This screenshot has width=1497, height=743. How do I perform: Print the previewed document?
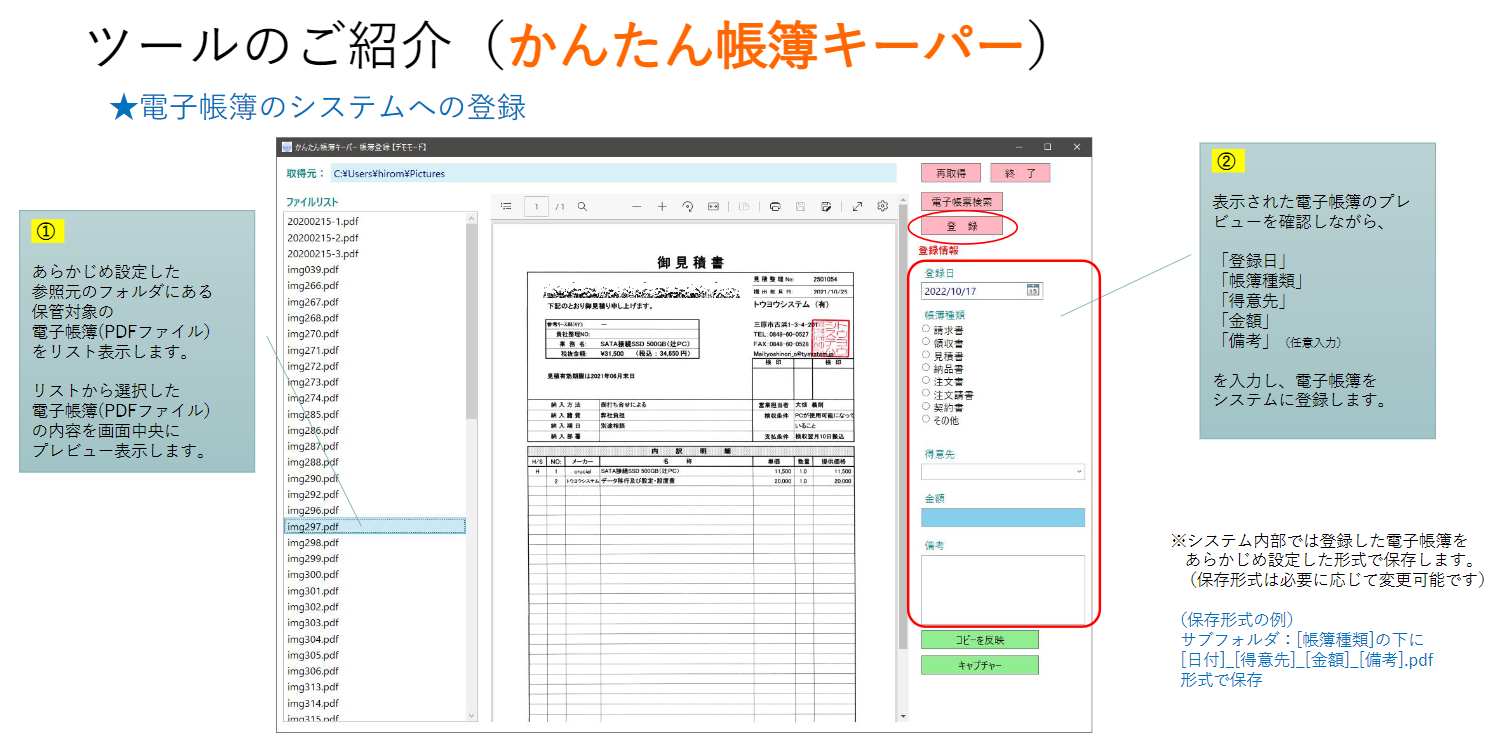(776, 206)
